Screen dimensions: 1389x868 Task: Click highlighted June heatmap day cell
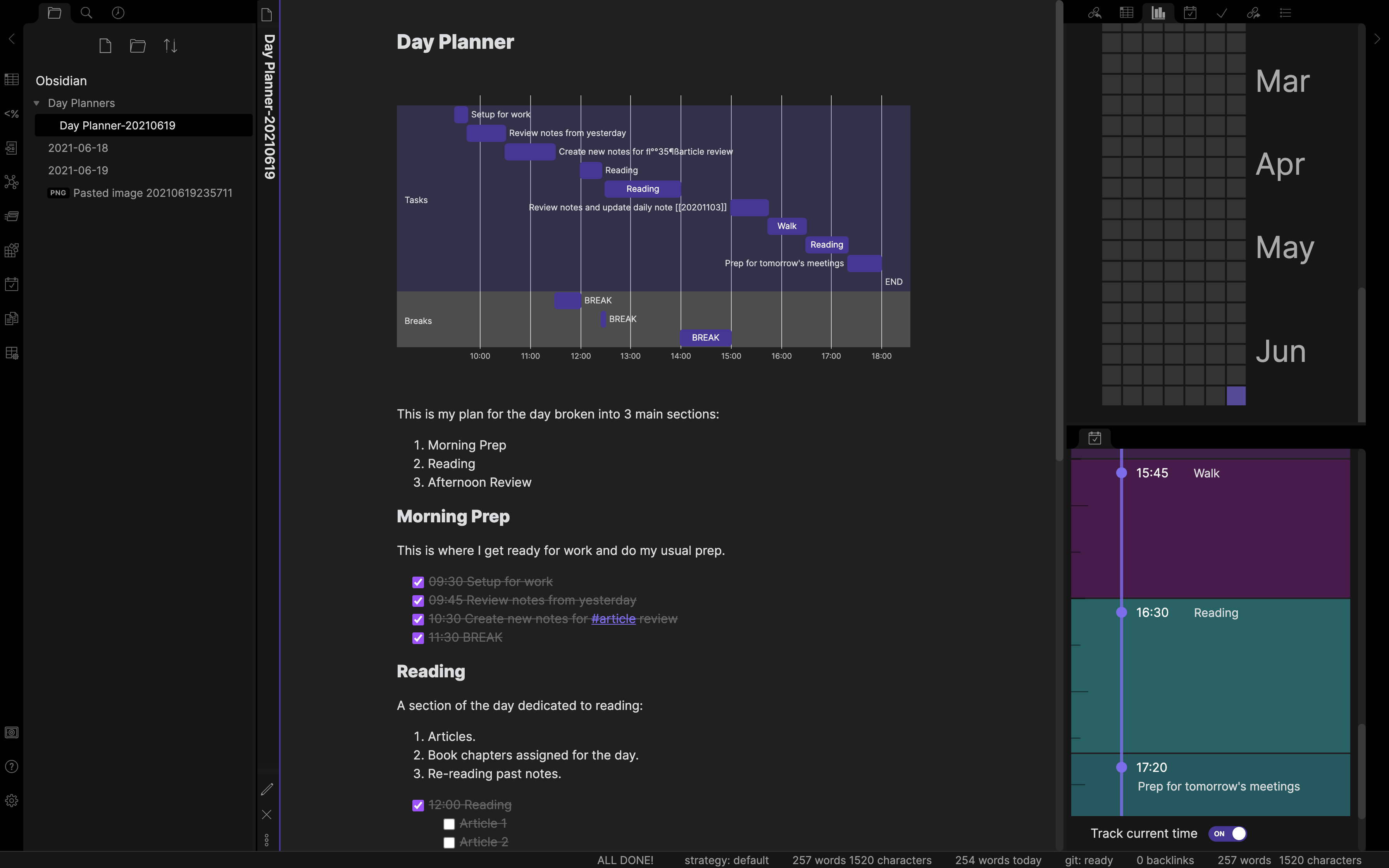click(x=1236, y=396)
